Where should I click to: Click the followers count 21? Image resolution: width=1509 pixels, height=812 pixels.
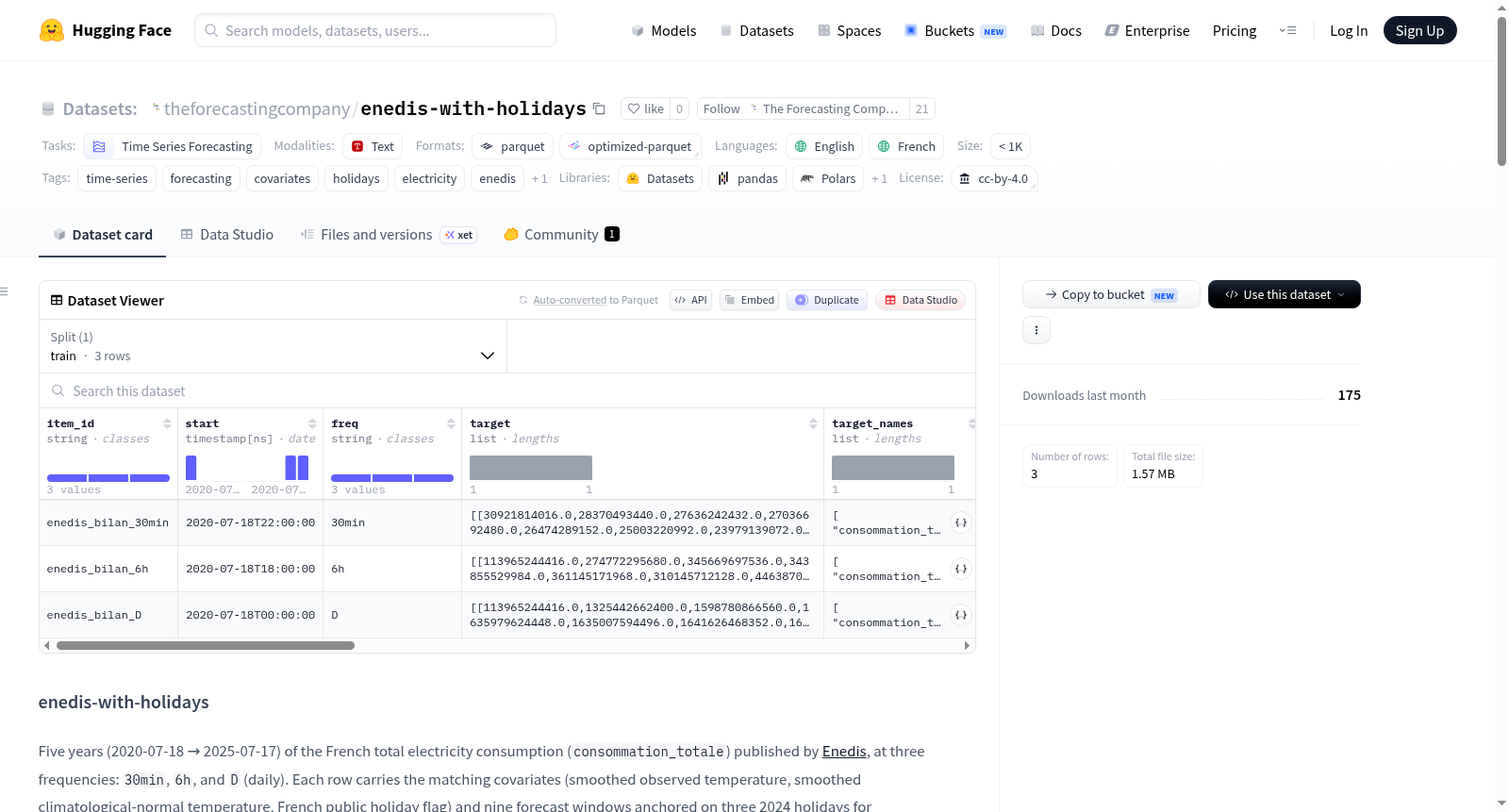(x=922, y=108)
